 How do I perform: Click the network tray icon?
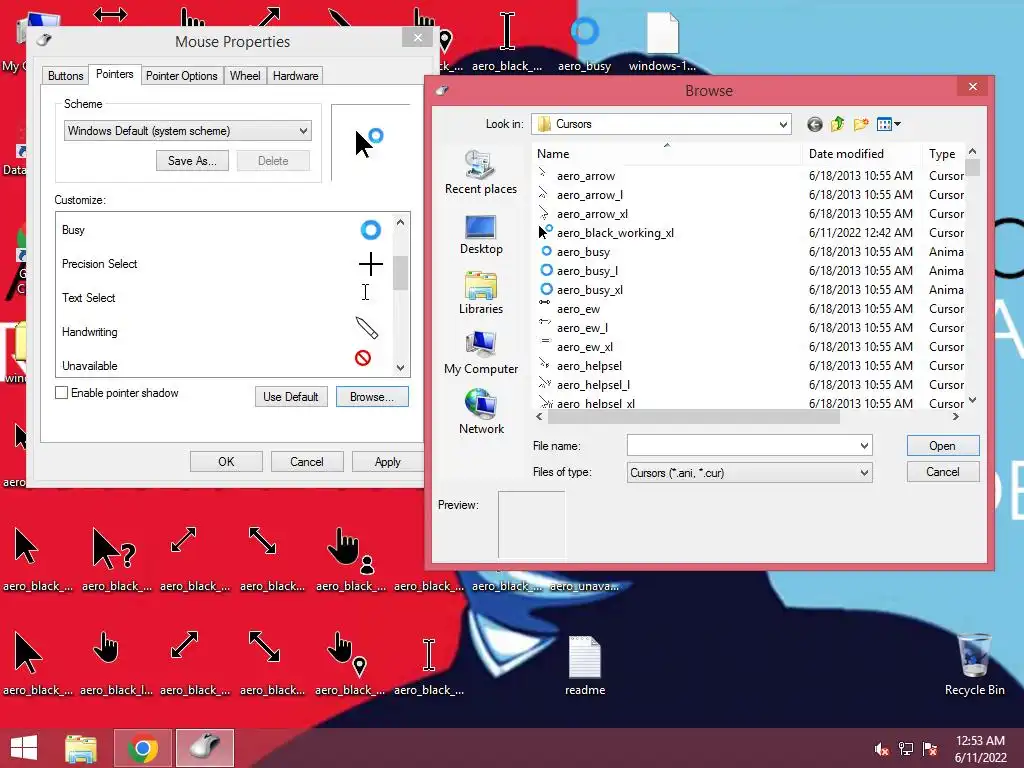pos(906,749)
